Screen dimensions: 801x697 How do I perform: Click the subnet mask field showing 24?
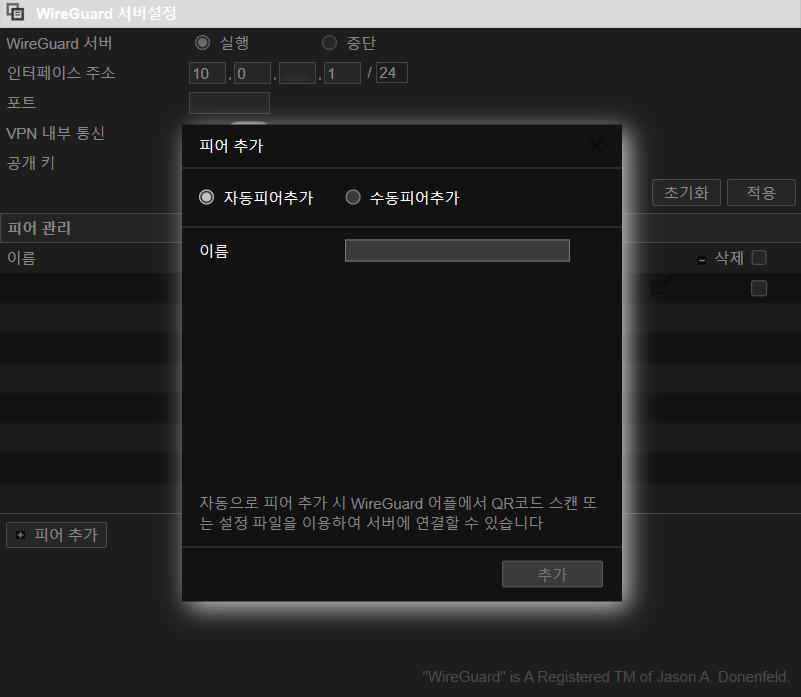tap(391, 73)
